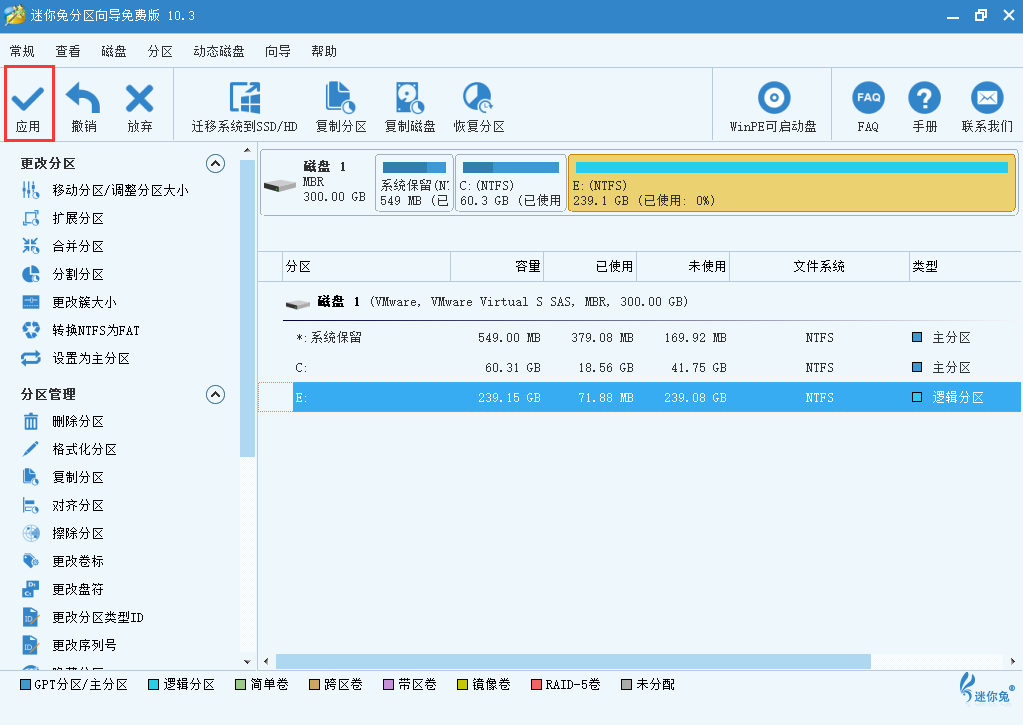This screenshot has width=1023, height=725.
Task: Select 磁盘 1 MBR 300.00 GB header
Action: (318, 183)
